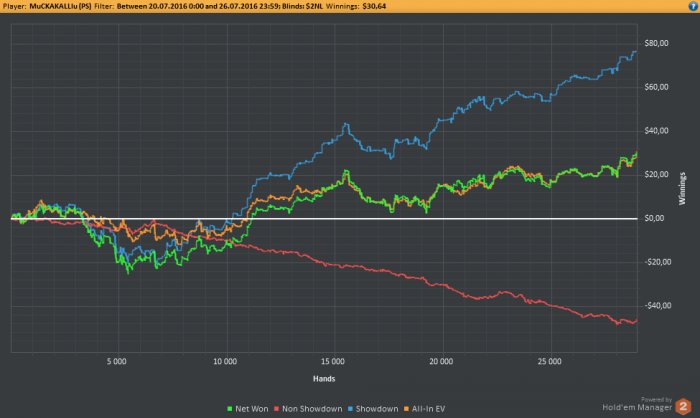Click the Blinds $2NL filter text
The height and width of the screenshot is (418, 700).
click(302, 6)
